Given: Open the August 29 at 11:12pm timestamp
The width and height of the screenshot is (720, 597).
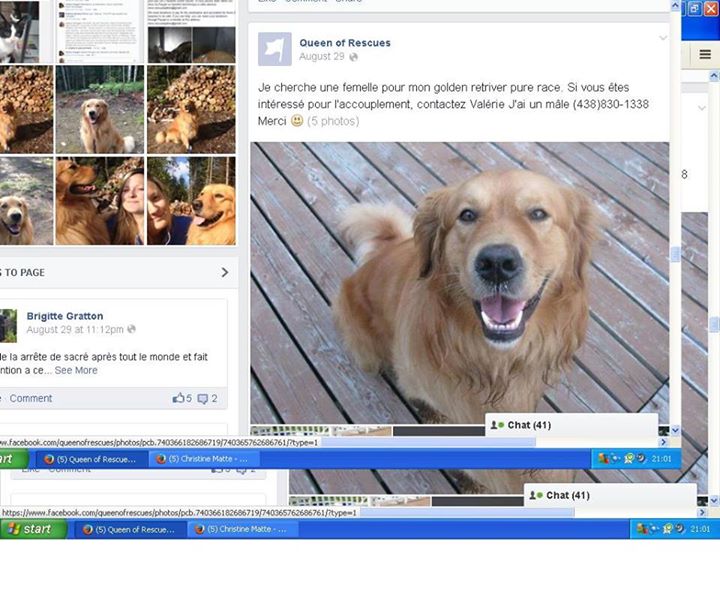Looking at the screenshot, I should [75, 329].
